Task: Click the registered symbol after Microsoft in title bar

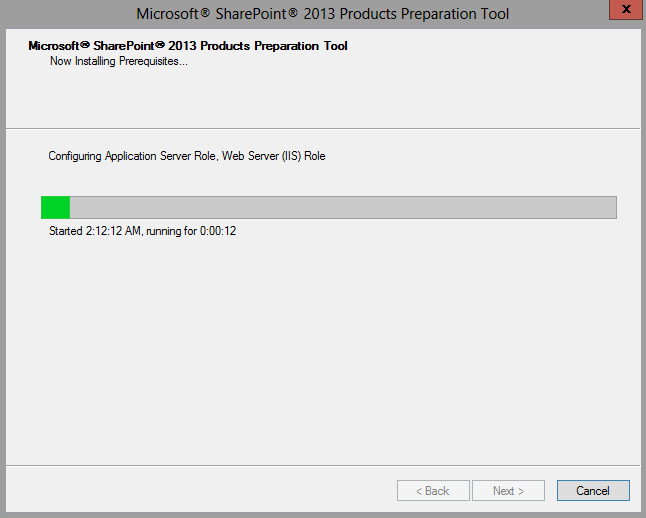Action: coord(205,12)
